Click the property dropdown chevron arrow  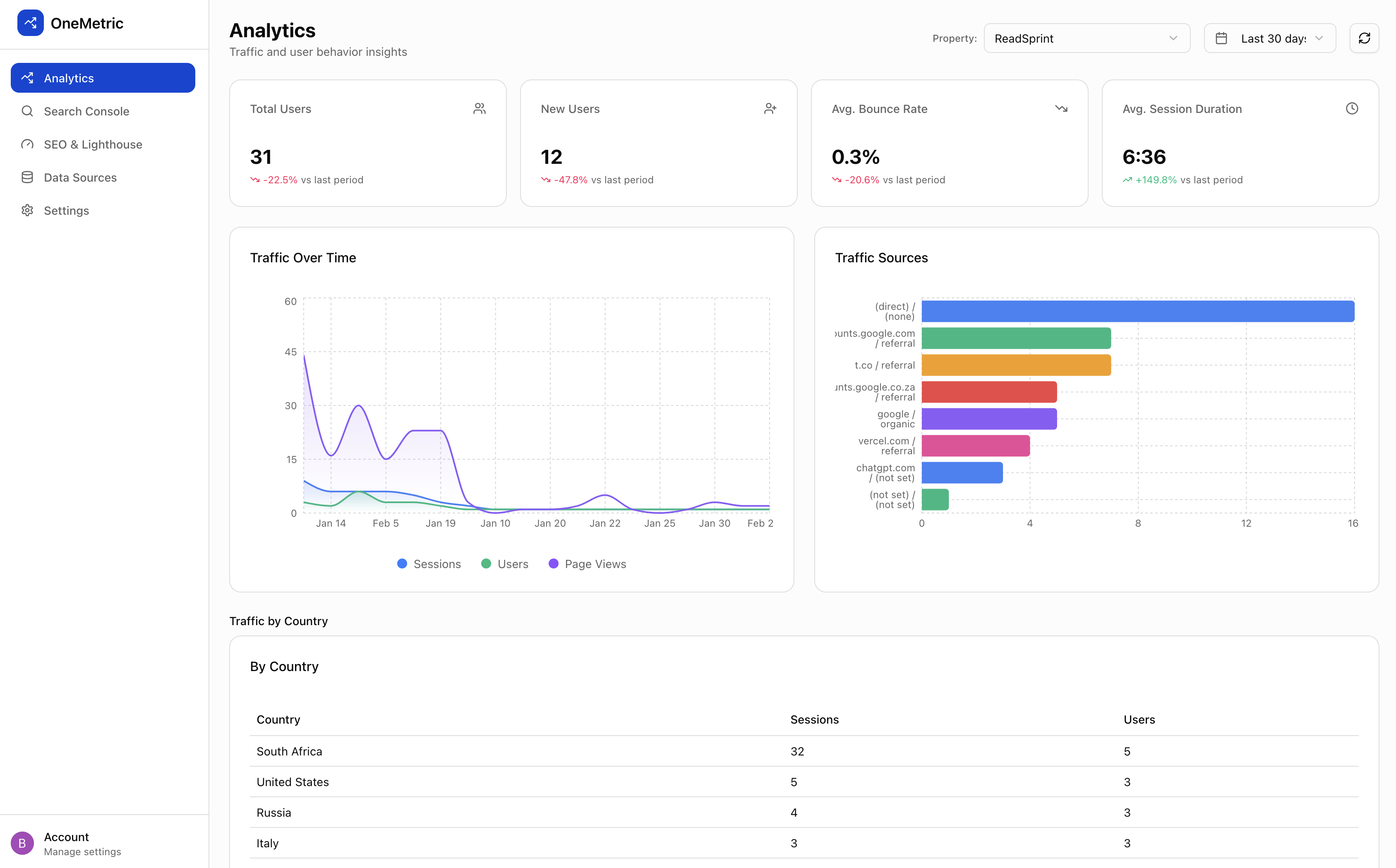click(x=1173, y=38)
